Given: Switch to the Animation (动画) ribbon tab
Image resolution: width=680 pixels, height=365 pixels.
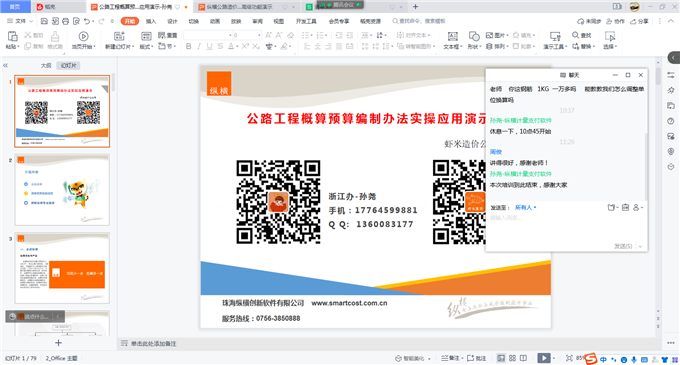Looking at the screenshot, I should tap(215, 21).
